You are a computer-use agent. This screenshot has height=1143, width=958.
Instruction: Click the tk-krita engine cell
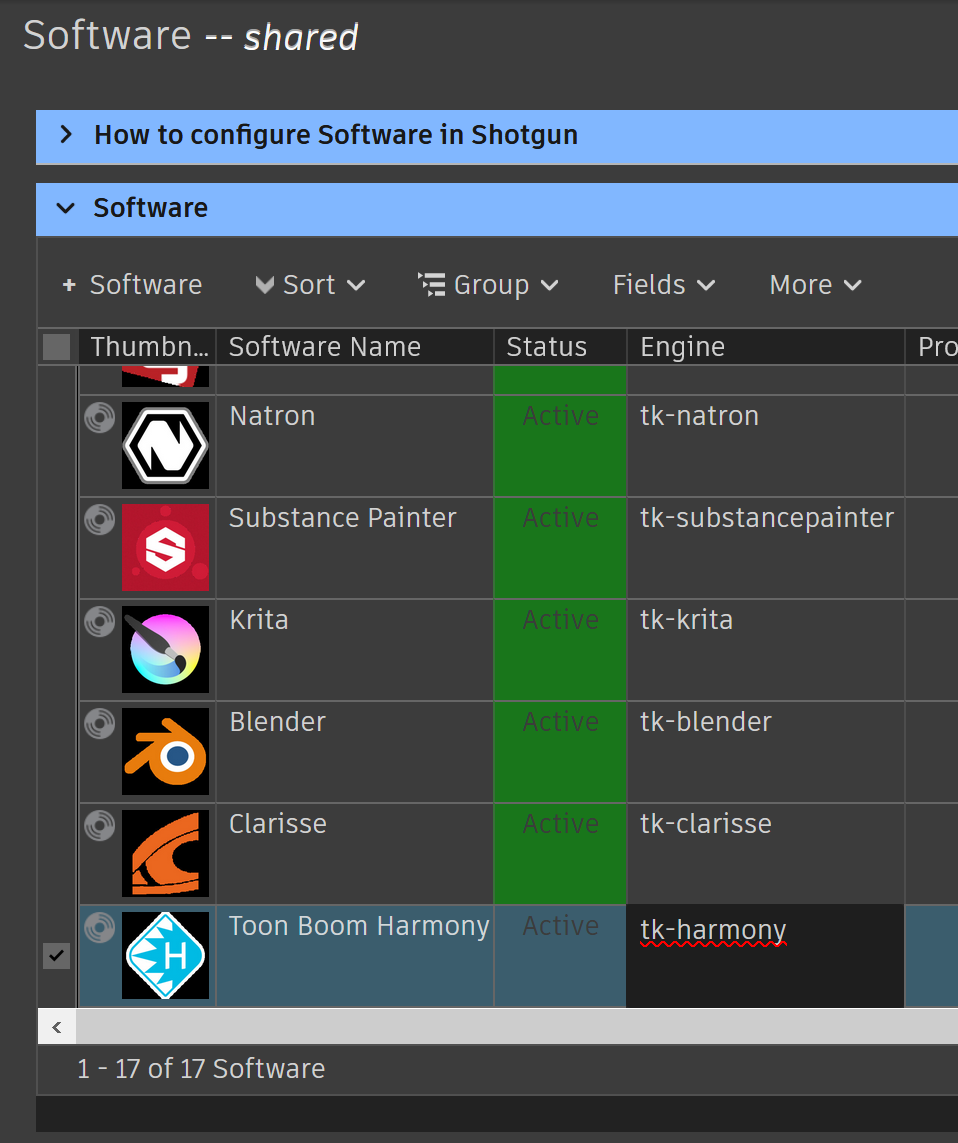[766, 649]
